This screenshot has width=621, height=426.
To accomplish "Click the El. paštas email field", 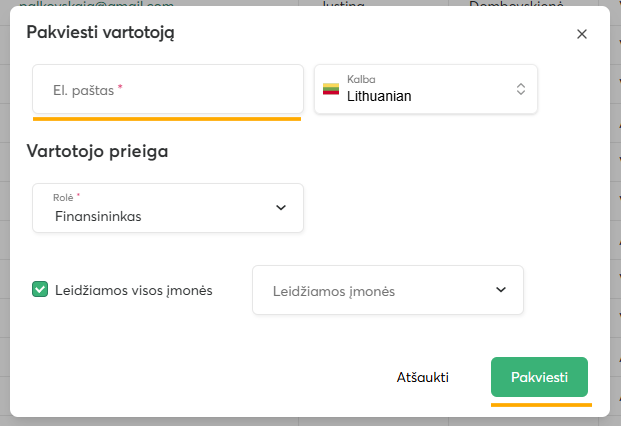I will tap(168, 89).
